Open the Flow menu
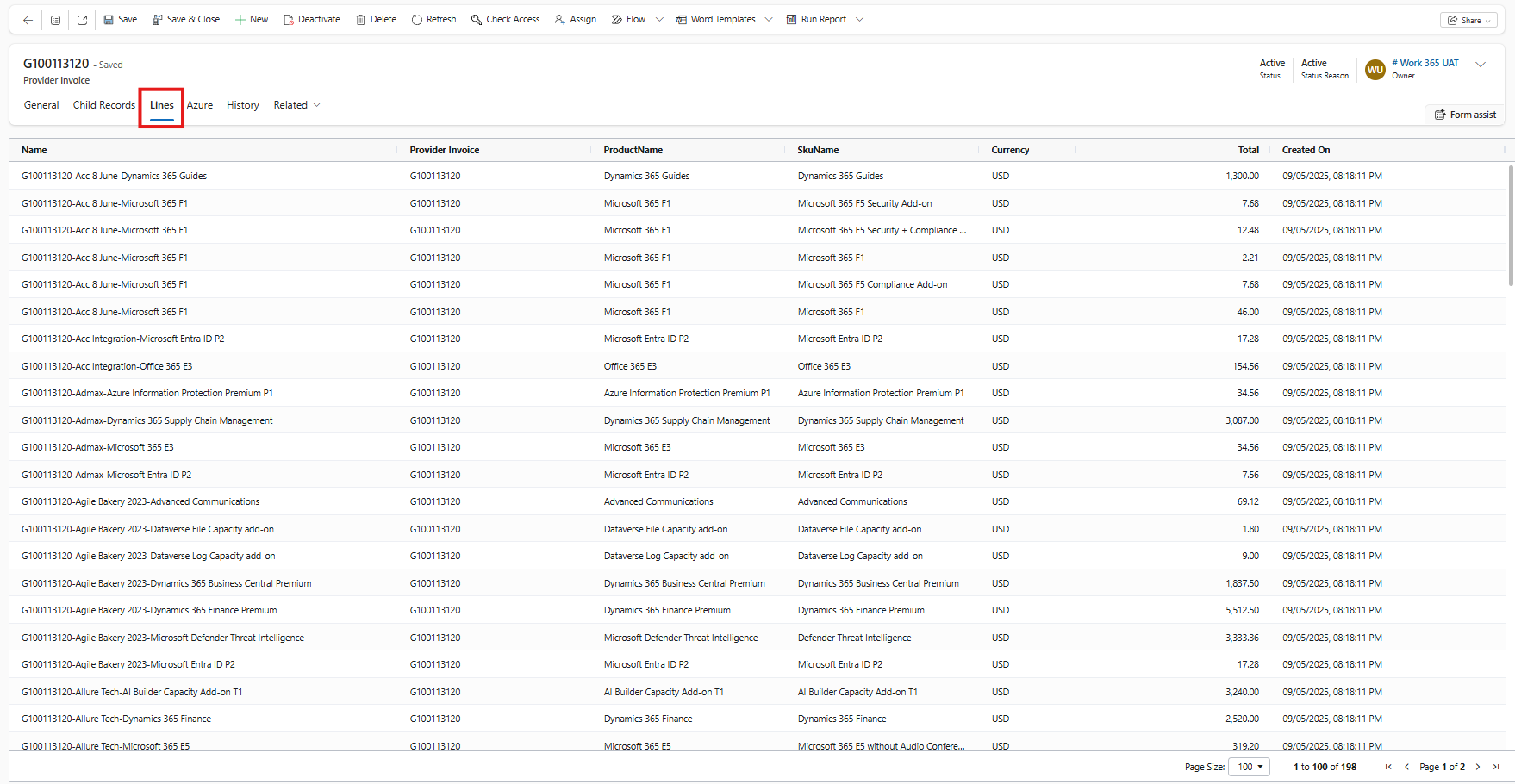This screenshot has height=784, width=1515. click(x=628, y=19)
